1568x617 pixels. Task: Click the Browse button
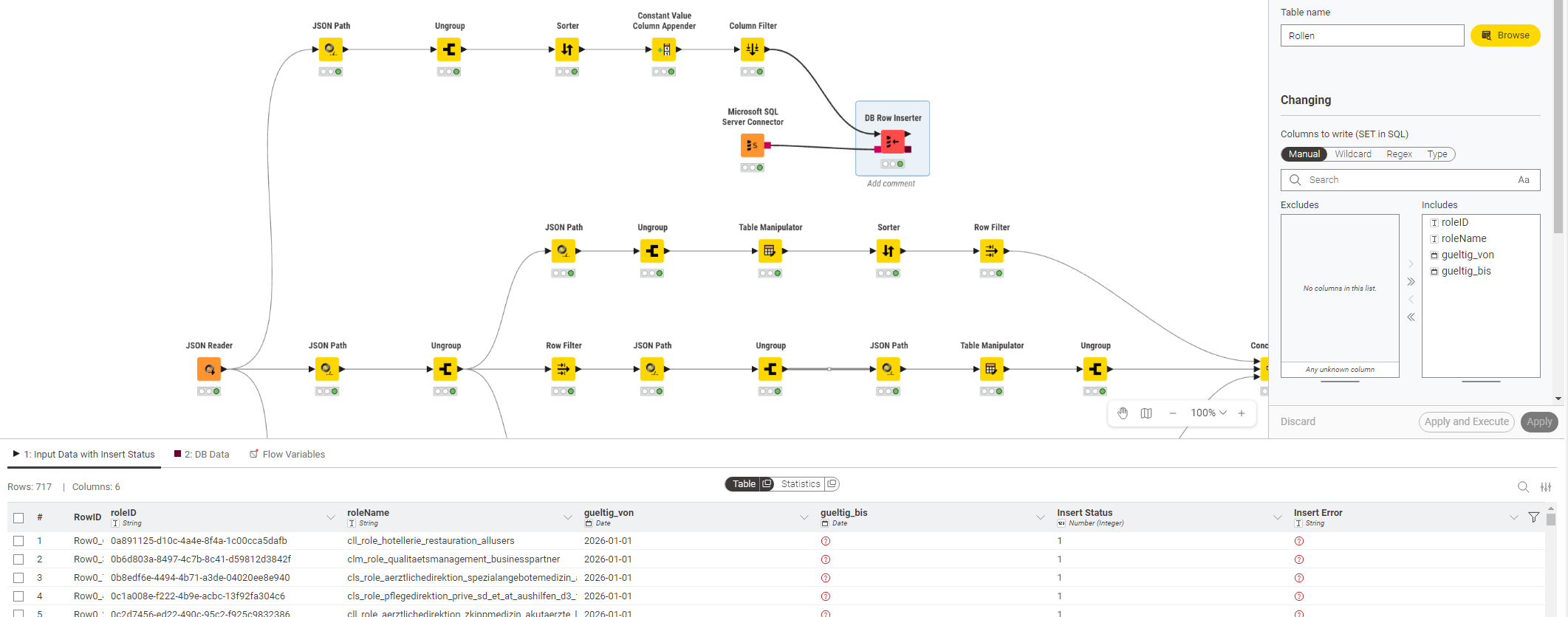coord(1504,35)
